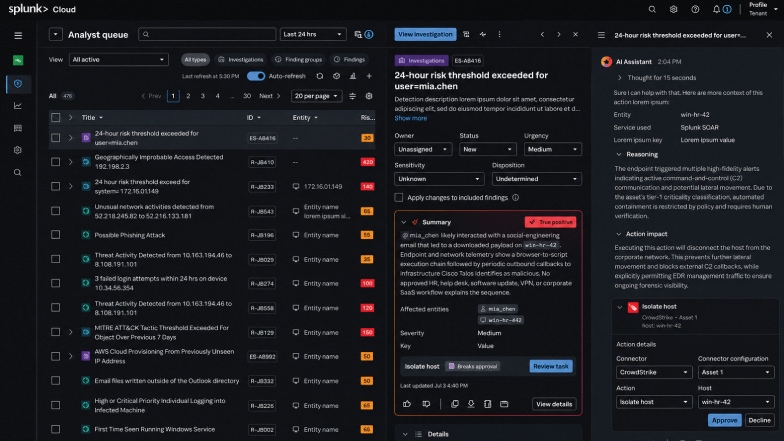Open the search icon in left sidebar

pos(18,172)
